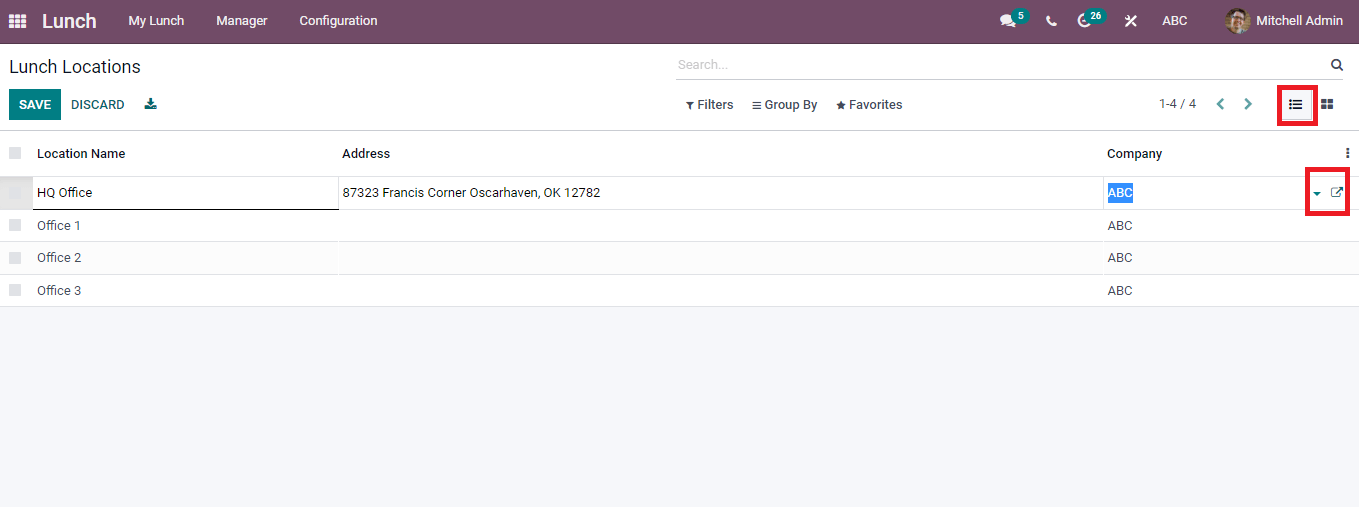The image size is (1359, 507).
Task: Open company switcher ABC in navbar
Action: click(1175, 21)
